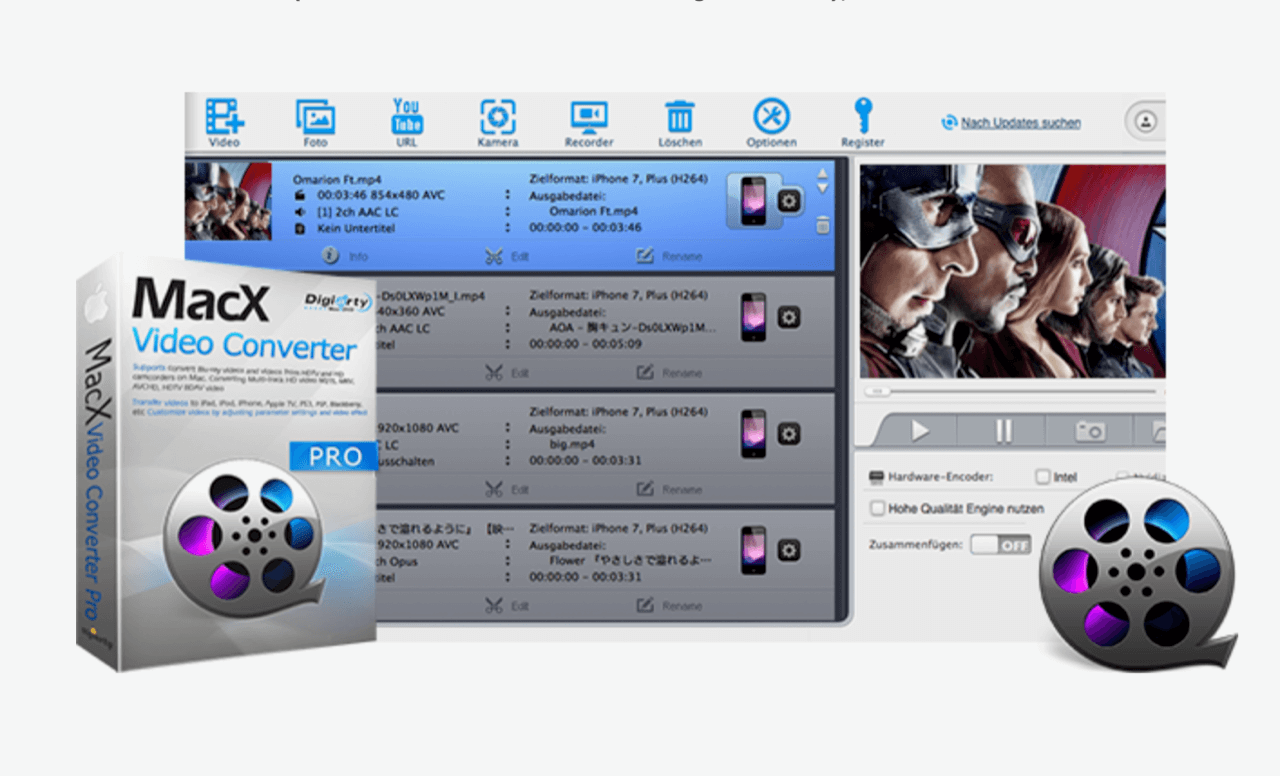Select the Omarion Ft.mp4 video thumbnail

228,201
